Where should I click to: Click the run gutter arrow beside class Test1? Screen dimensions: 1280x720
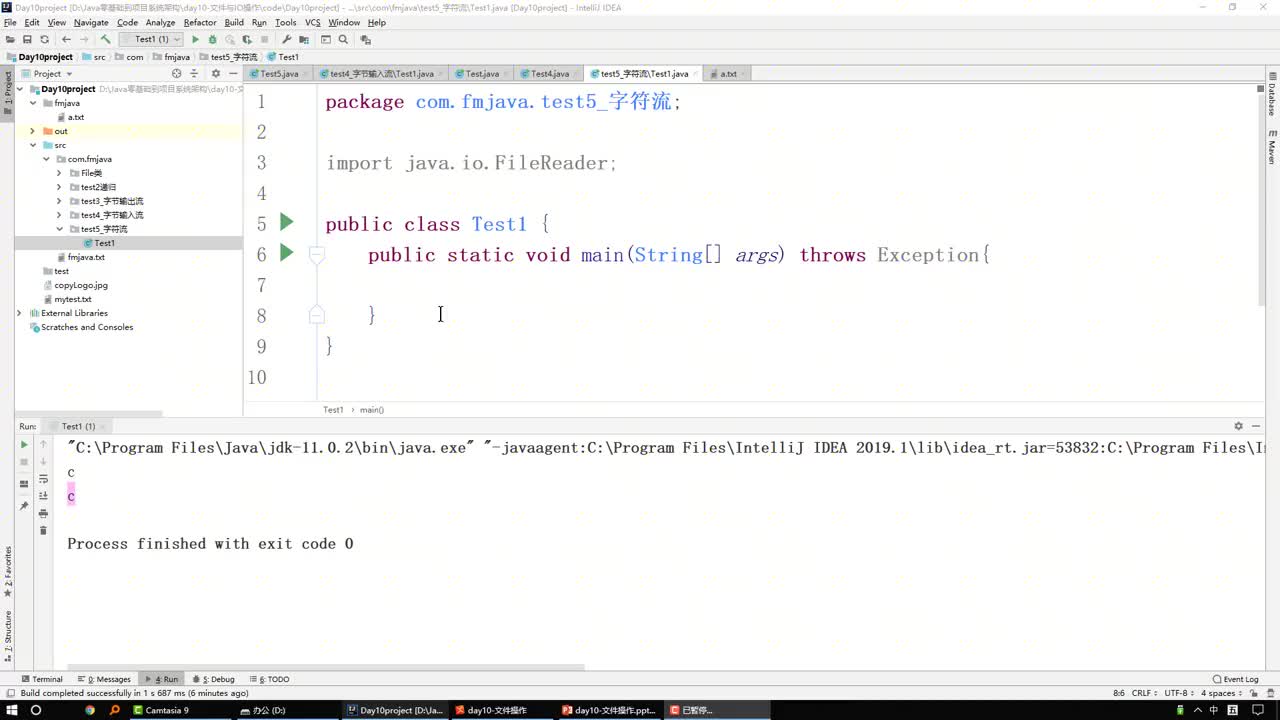point(287,222)
